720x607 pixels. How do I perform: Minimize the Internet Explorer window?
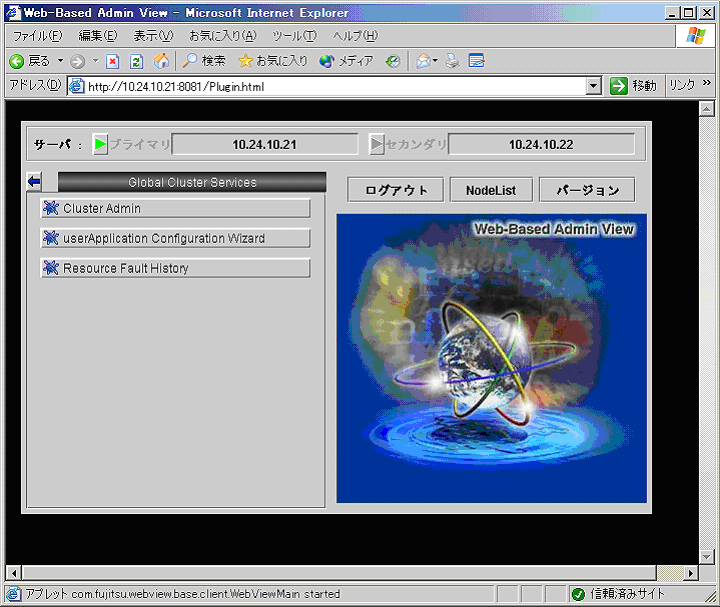(x=673, y=13)
